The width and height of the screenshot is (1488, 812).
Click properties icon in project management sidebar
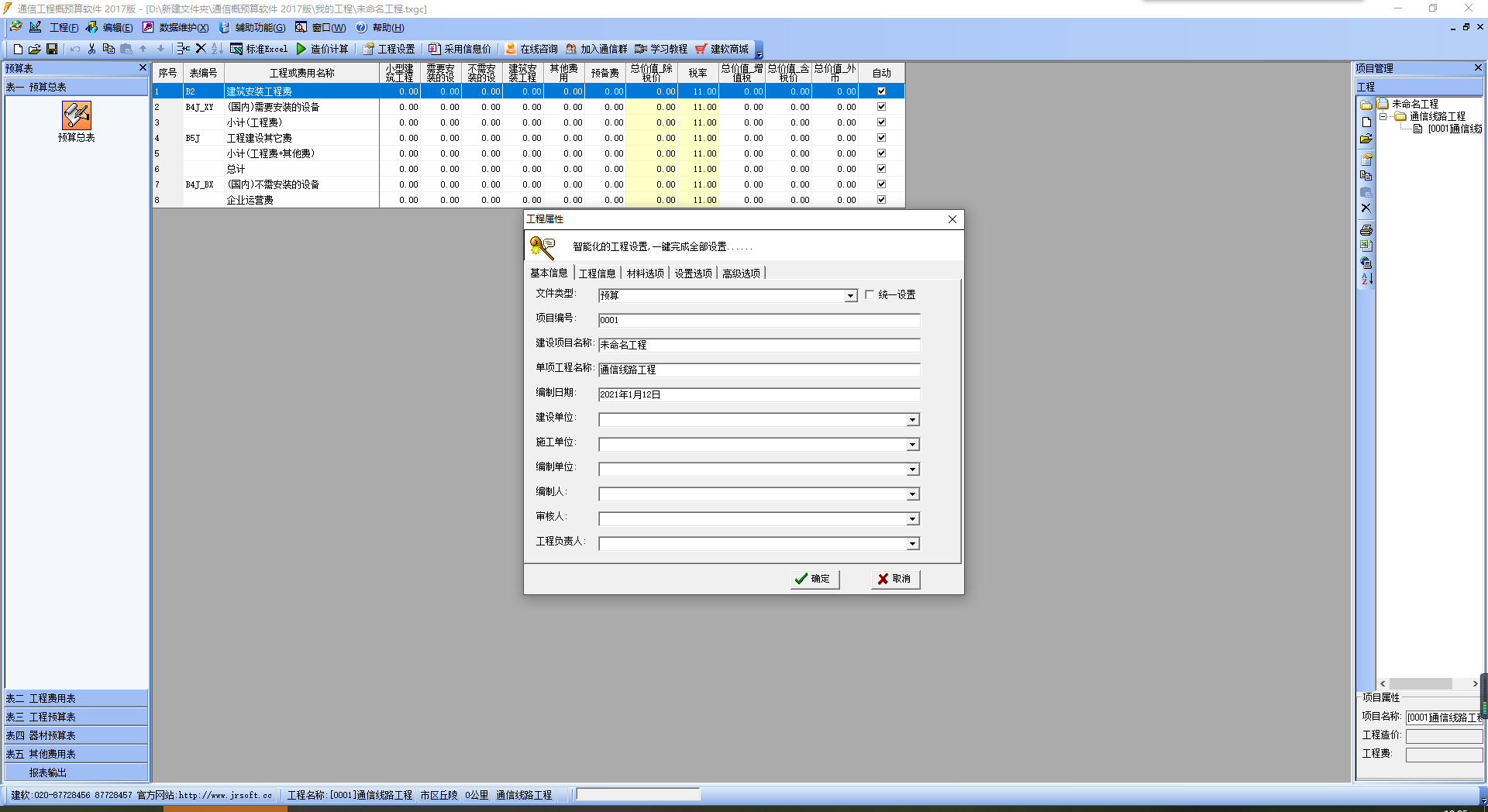click(x=1366, y=160)
